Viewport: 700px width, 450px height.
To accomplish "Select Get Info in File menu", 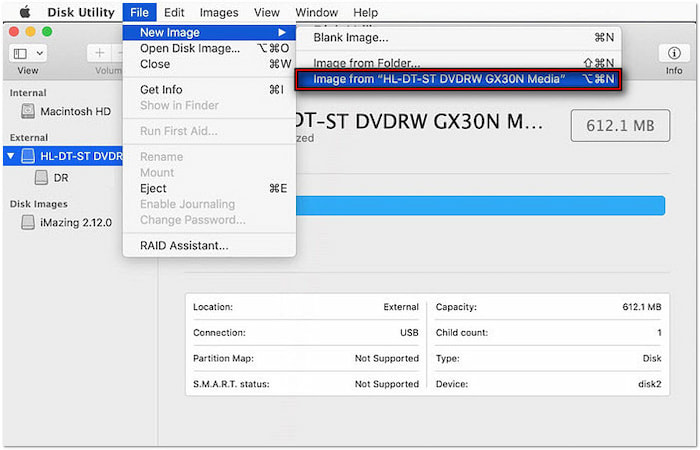I will tap(160, 89).
